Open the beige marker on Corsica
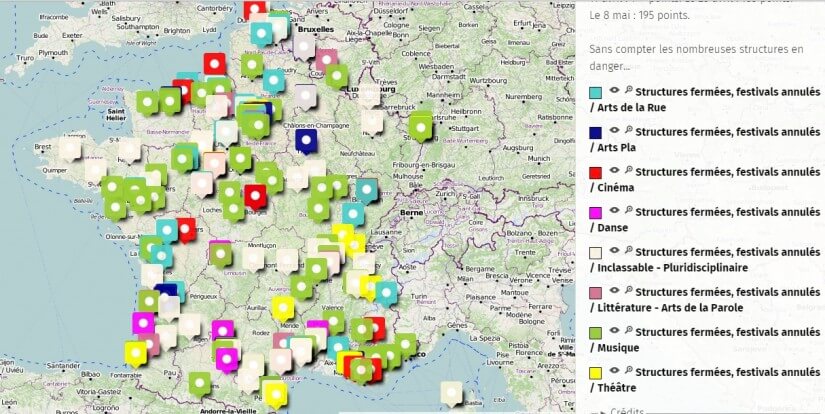Image resolution: width=825 pixels, height=414 pixels. 451,393
